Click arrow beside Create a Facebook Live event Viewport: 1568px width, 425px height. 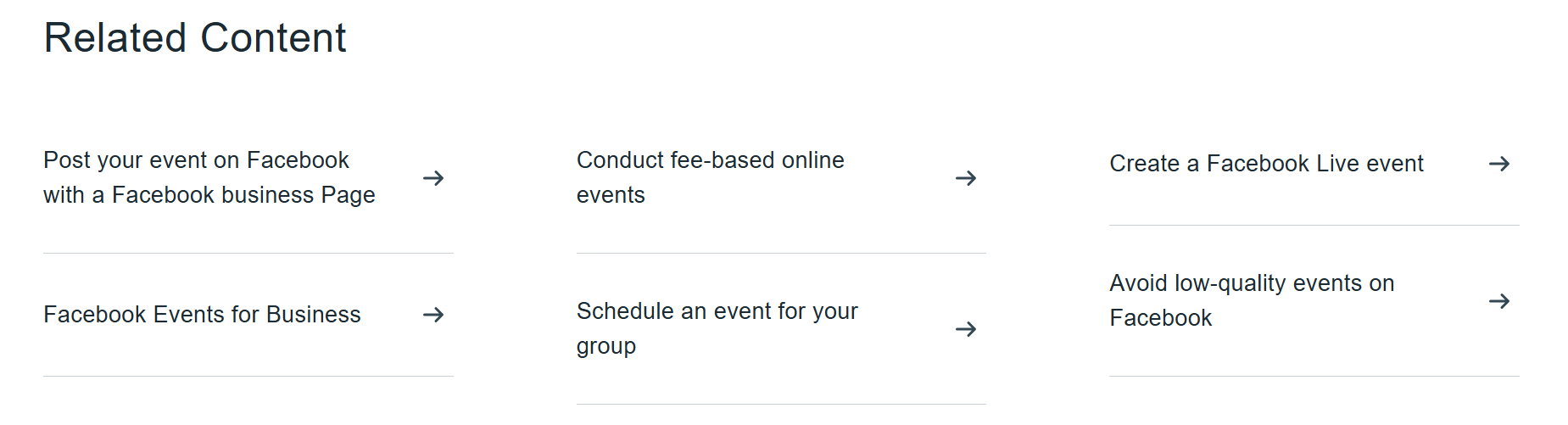1499,164
